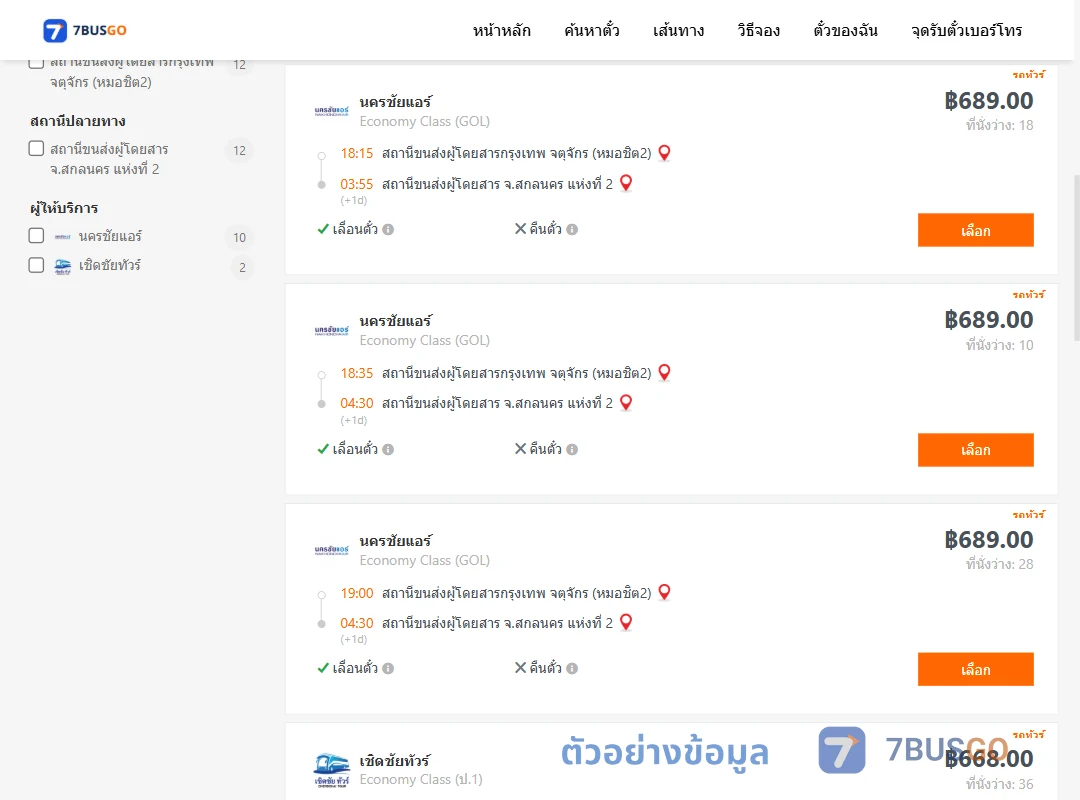The width and height of the screenshot is (1080, 800).
Task: Show refund info icon on 18:15 trip
Action: click(572, 229)
